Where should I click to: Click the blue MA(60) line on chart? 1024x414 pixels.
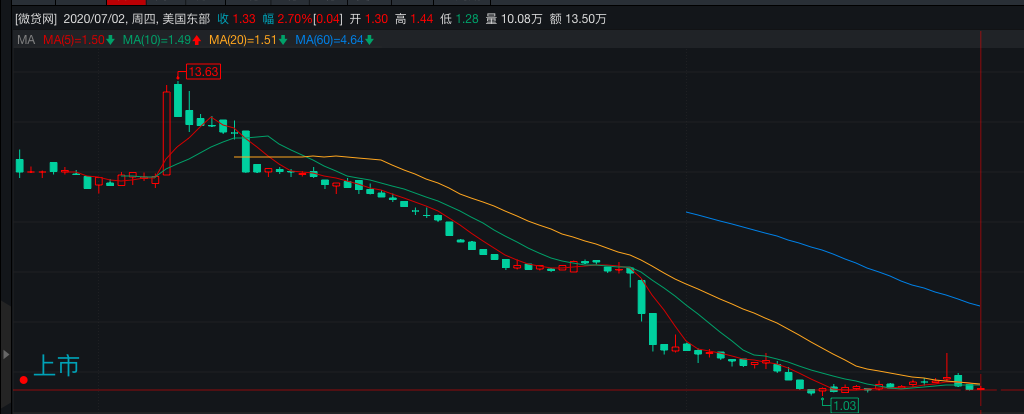[833, 253]
